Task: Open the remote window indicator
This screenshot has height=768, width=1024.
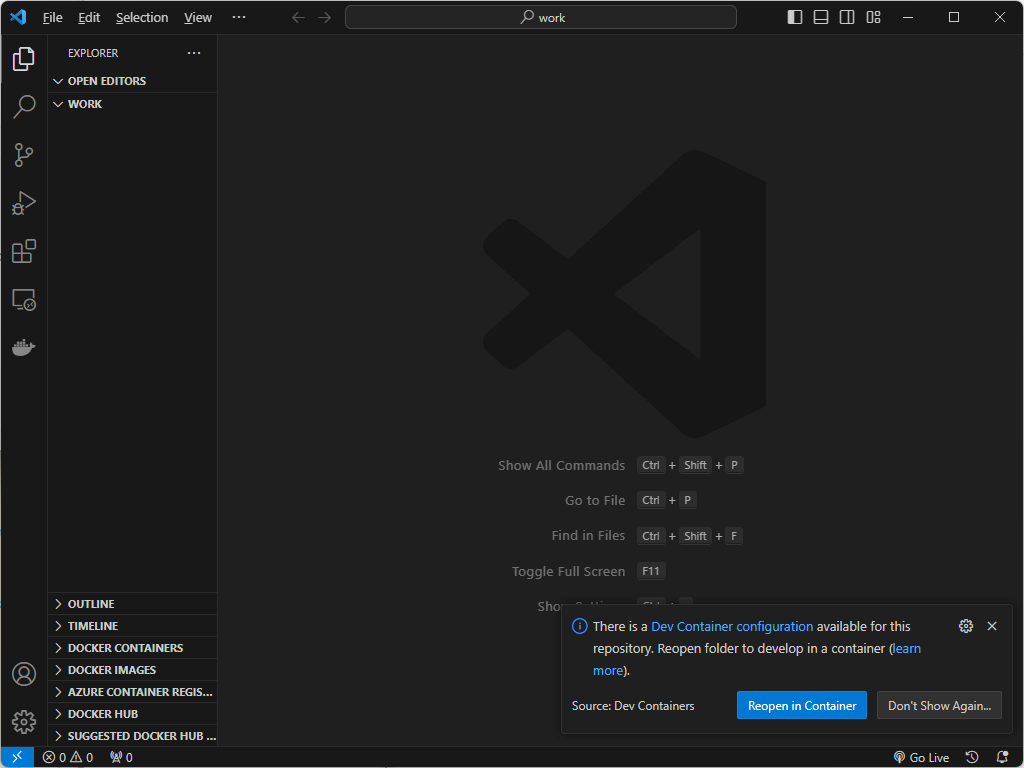Action: coord(17,757)
